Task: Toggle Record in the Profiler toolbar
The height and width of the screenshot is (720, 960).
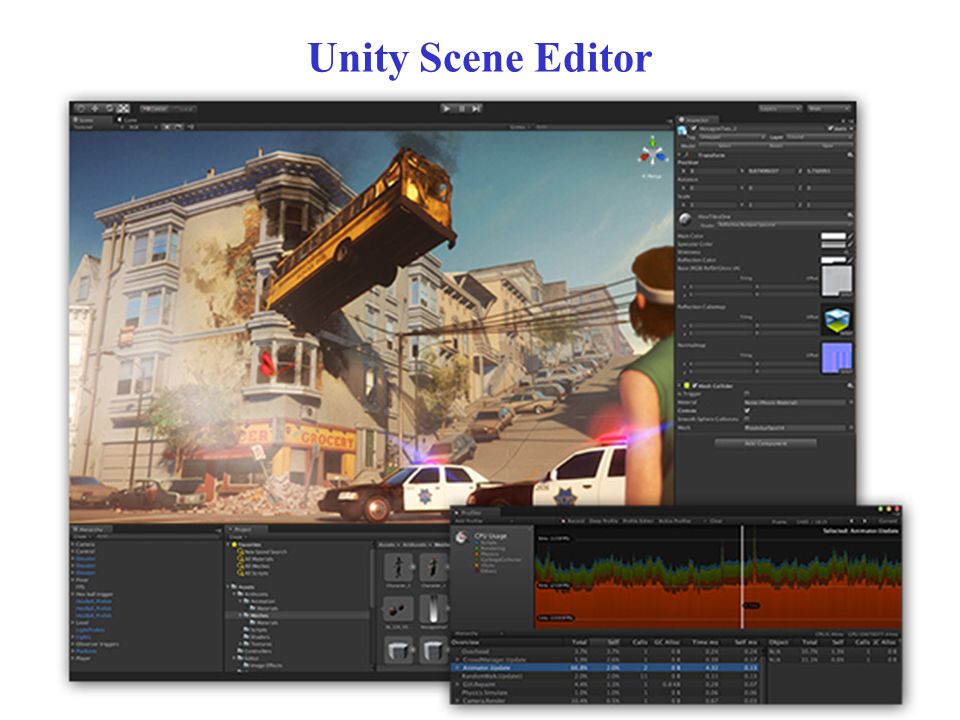Action: 576,521
